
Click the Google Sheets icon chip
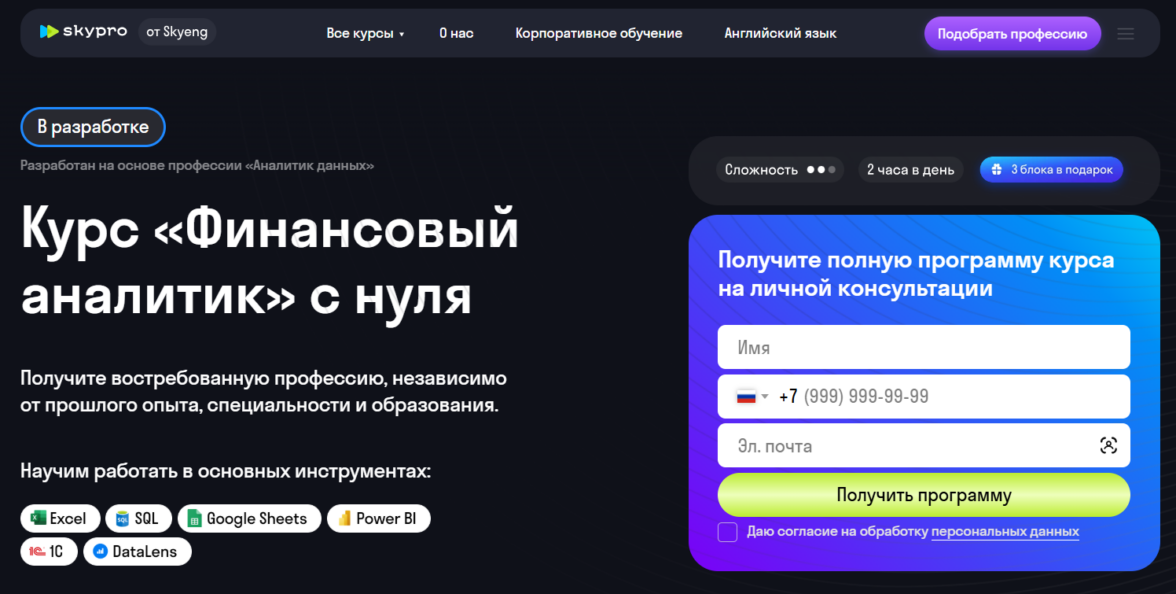tap(249, 518)
